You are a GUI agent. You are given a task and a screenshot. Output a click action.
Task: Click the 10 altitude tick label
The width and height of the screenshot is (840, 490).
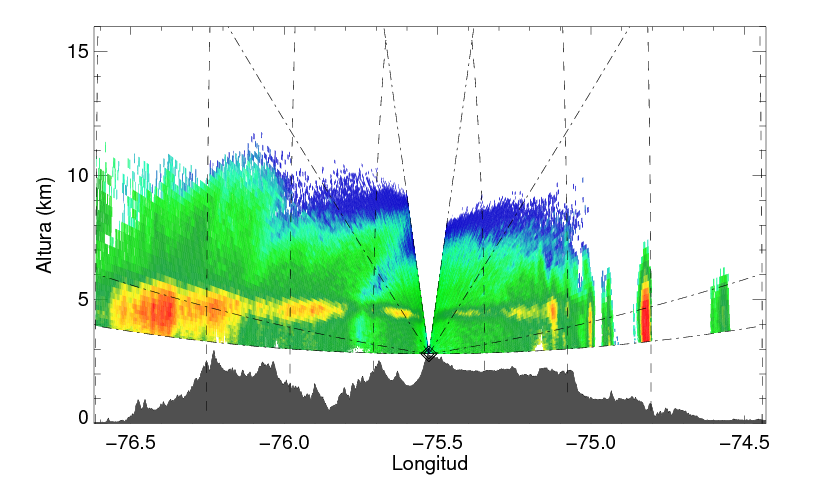pos(77,176)
